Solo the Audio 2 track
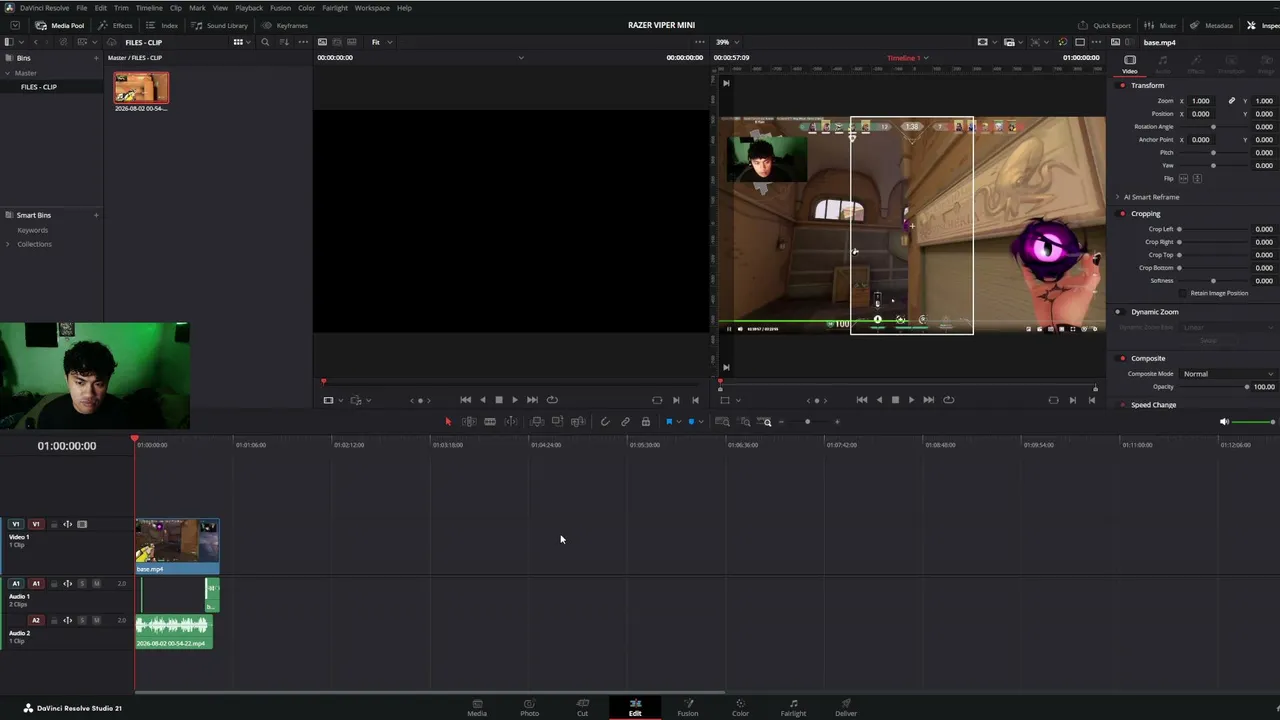Viewport: 1280px width, 720px height. coord(83,620)
